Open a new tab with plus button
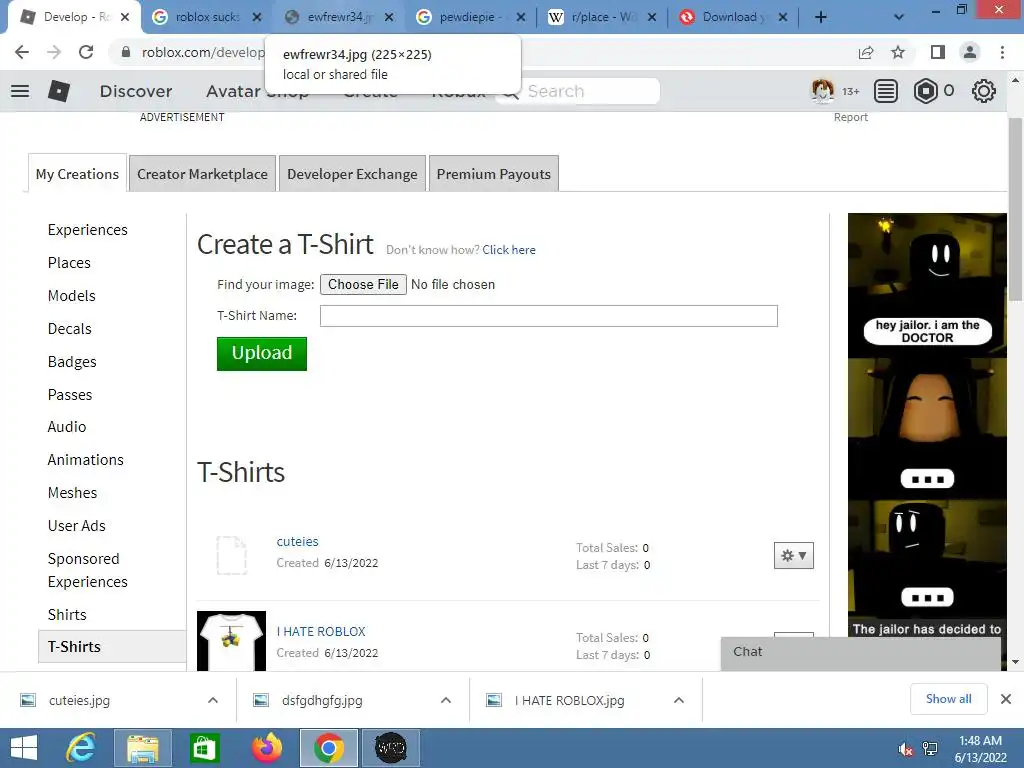Viewport: 1024px width, 768px height. pyautogui.click(x=821, y=17)
